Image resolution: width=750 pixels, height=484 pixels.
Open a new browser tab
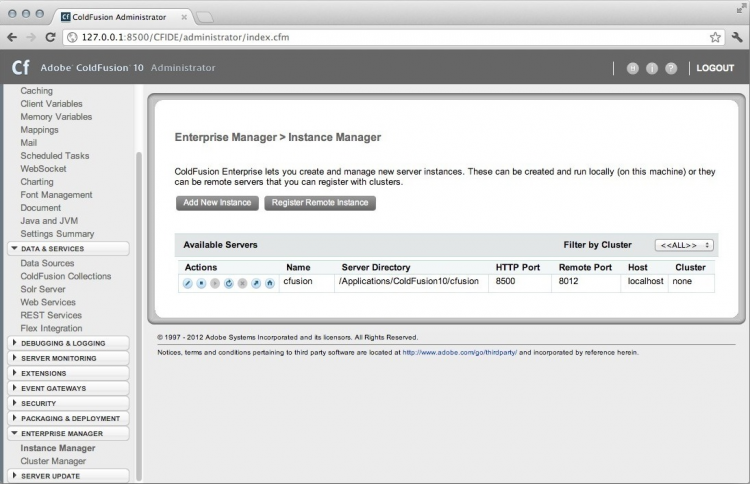[205, 17]
